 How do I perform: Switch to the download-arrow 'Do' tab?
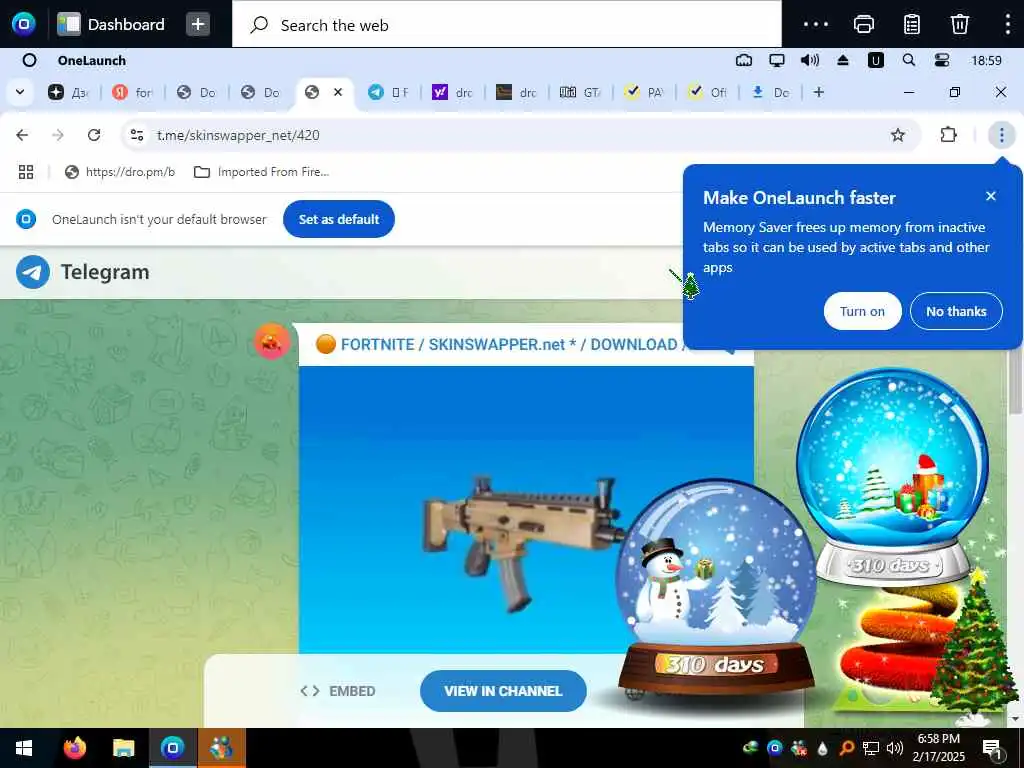click(771, 93)
